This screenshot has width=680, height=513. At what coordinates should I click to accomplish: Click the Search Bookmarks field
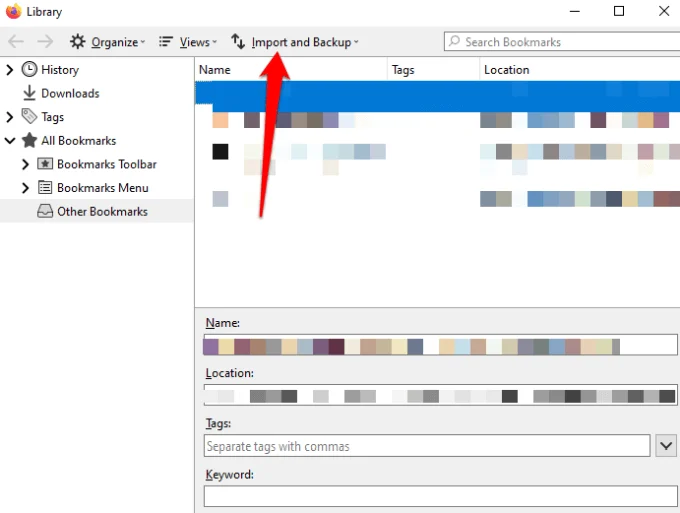pyautogui.click(x=562, y=42)
